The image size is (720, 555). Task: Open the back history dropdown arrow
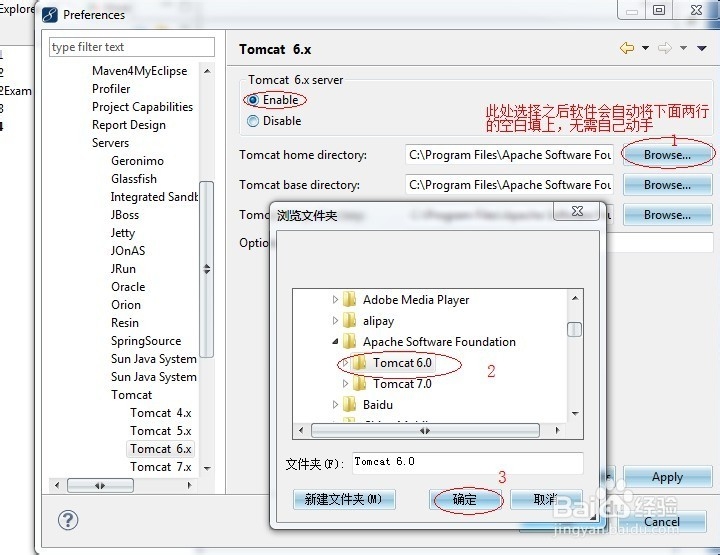(x=645, y=48)
